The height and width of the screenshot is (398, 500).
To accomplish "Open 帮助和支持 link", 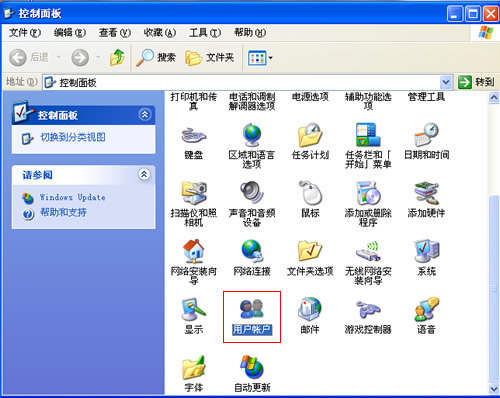I will [63, 212].
